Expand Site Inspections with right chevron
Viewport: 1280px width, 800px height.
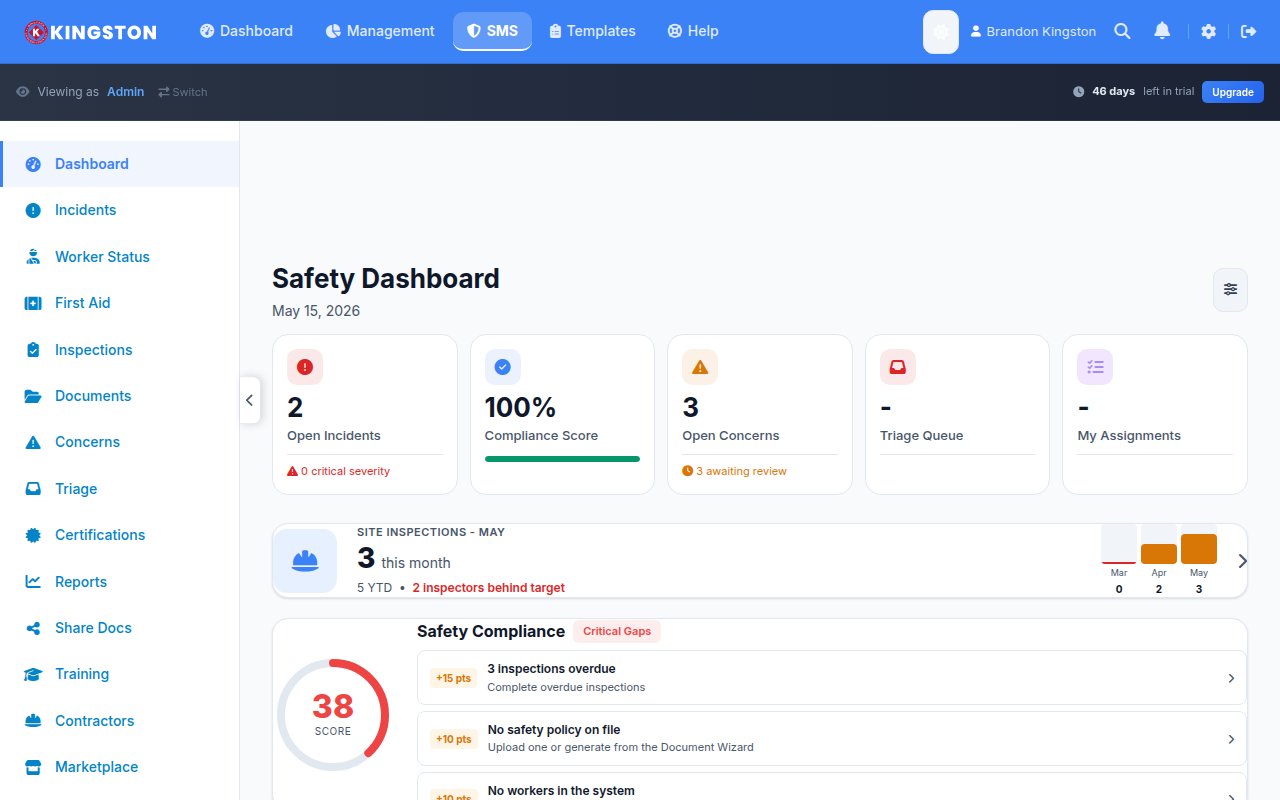pos(1243,561)
